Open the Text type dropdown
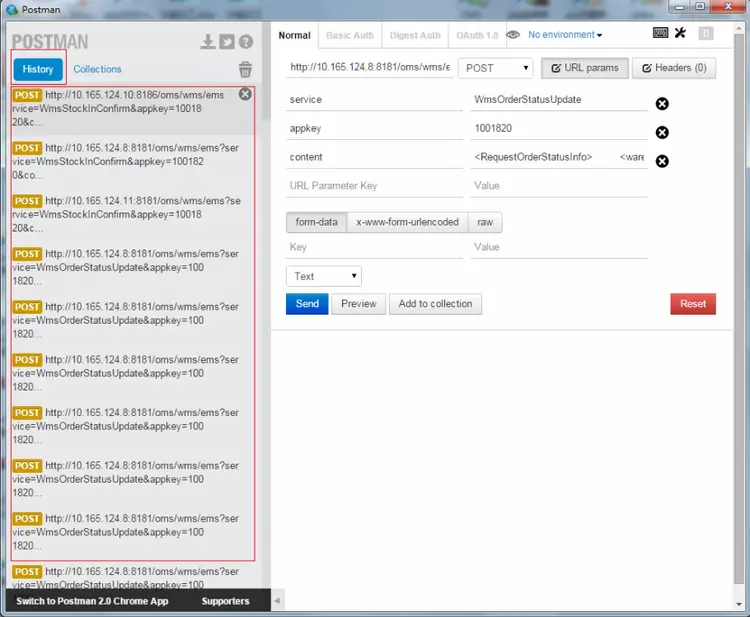 324,276
